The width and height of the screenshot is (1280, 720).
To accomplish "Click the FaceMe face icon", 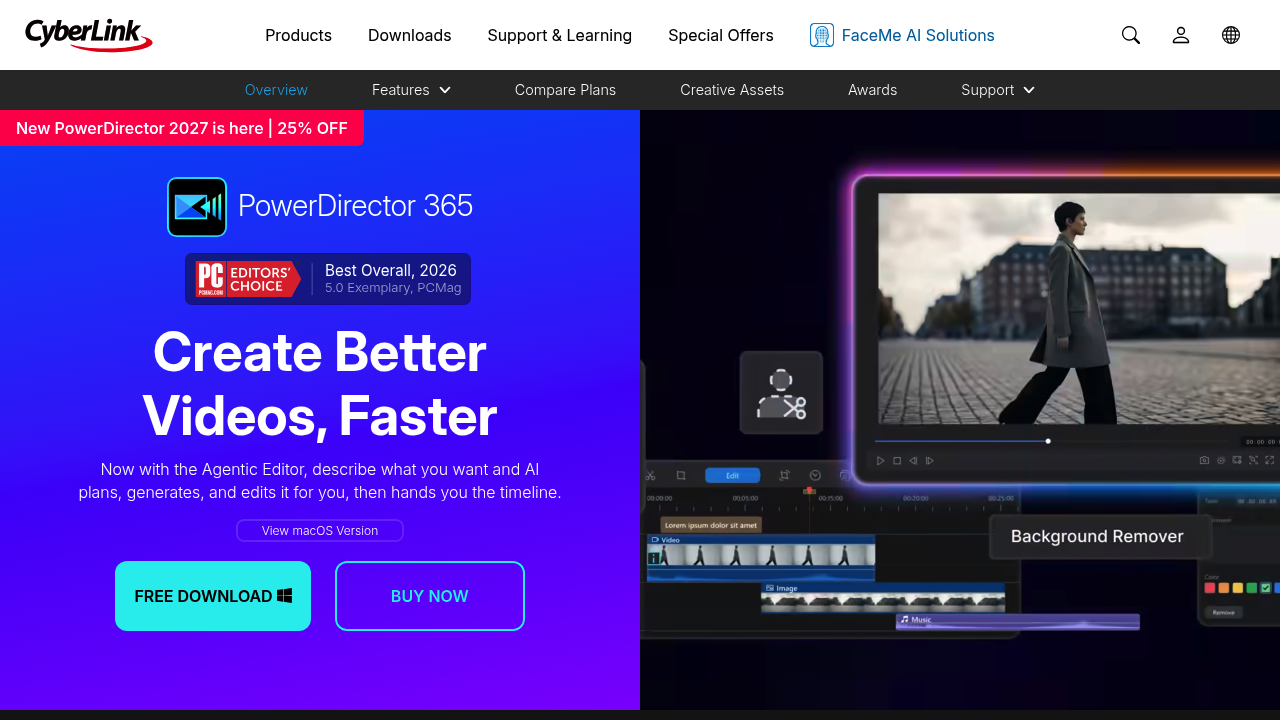I will coord(822,35).
